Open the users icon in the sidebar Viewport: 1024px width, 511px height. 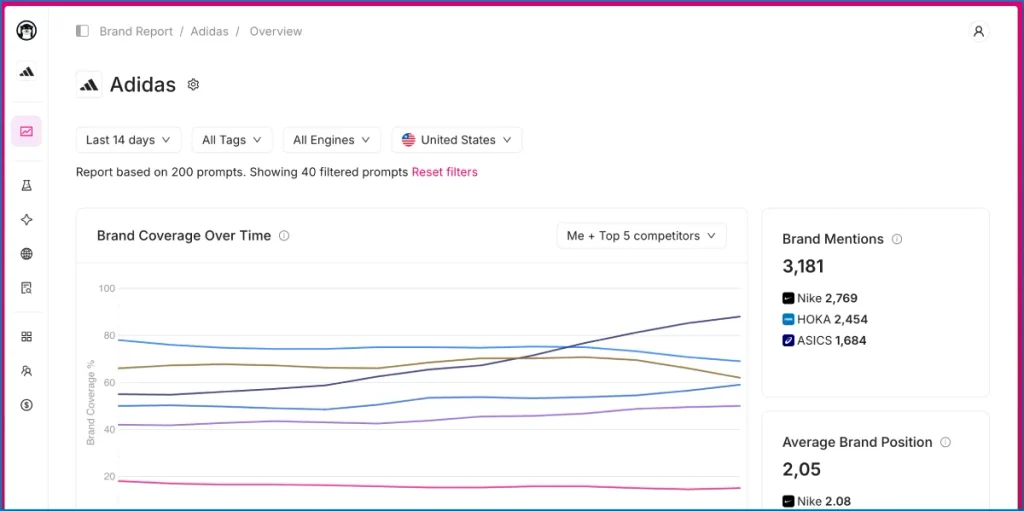26,371
